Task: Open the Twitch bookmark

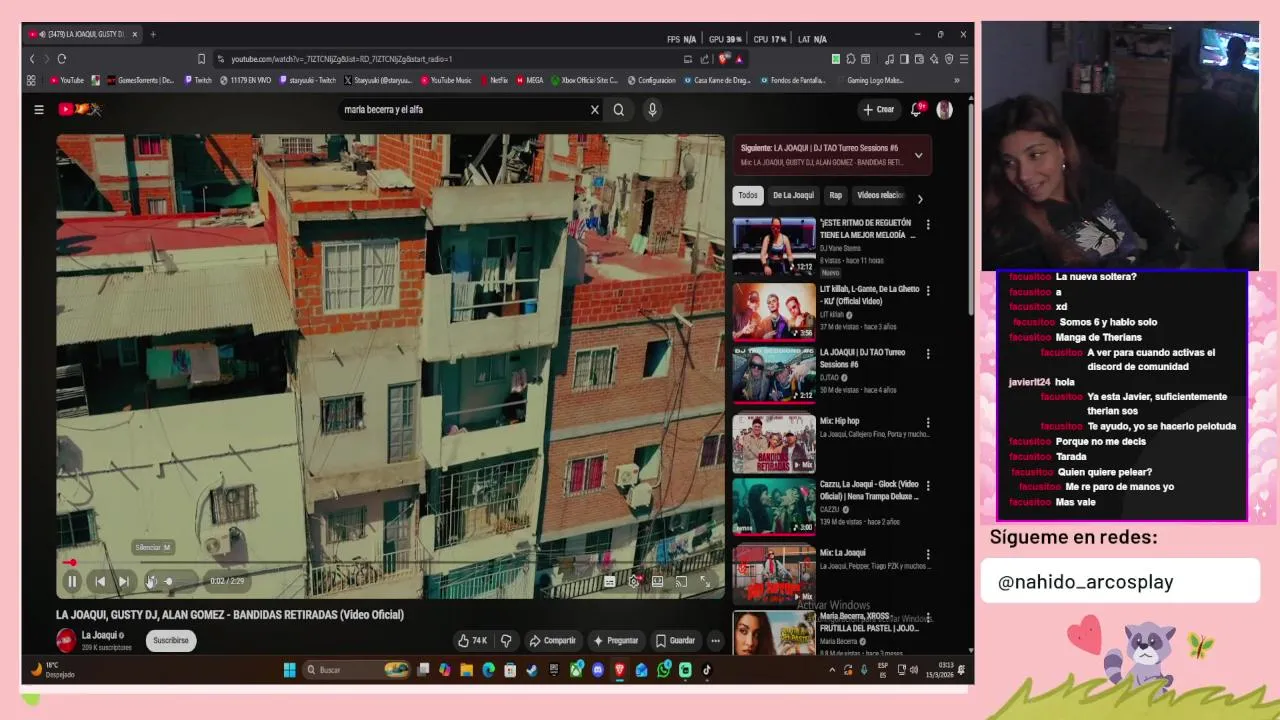Action: (197, 80)
